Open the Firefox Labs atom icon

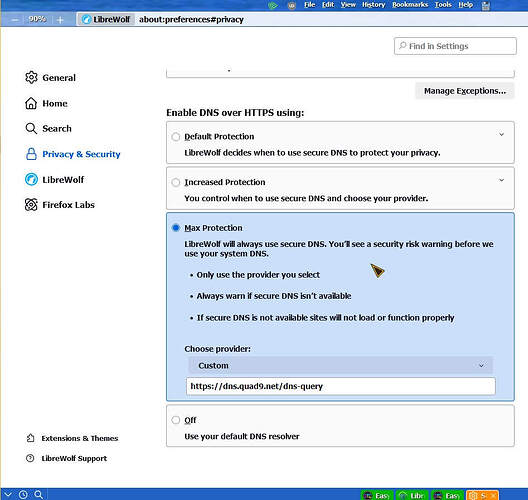pos(31,204)
